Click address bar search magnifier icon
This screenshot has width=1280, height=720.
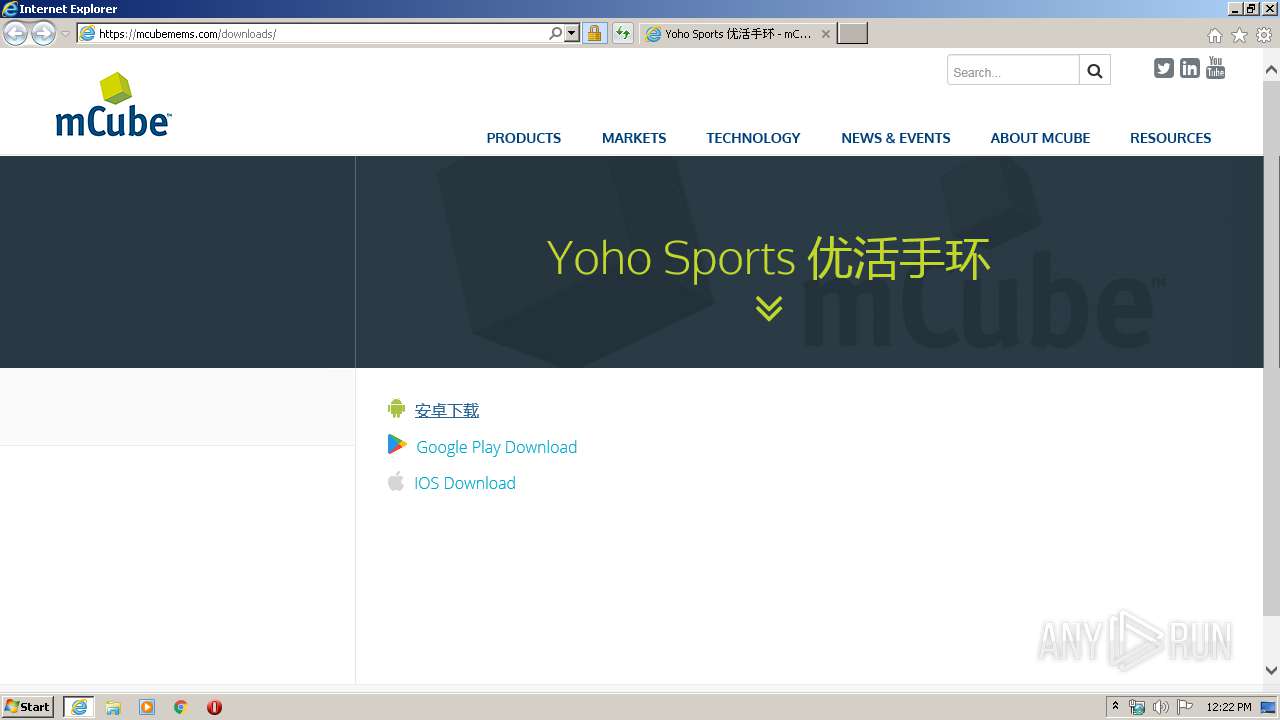click(x=556, y=34)
